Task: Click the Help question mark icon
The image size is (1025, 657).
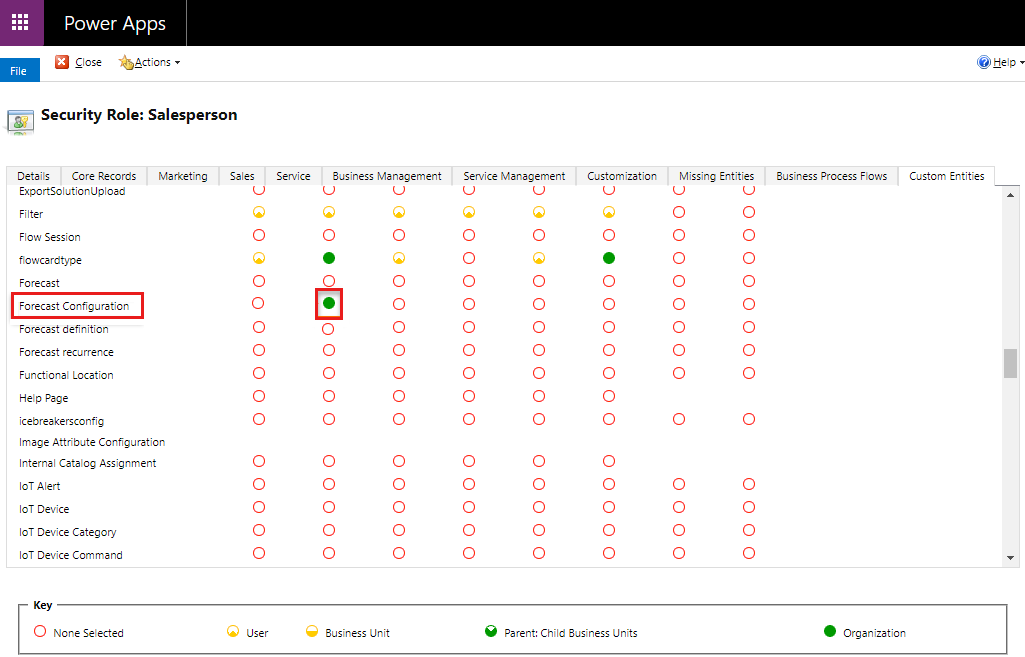Action: tap(983, 62)
